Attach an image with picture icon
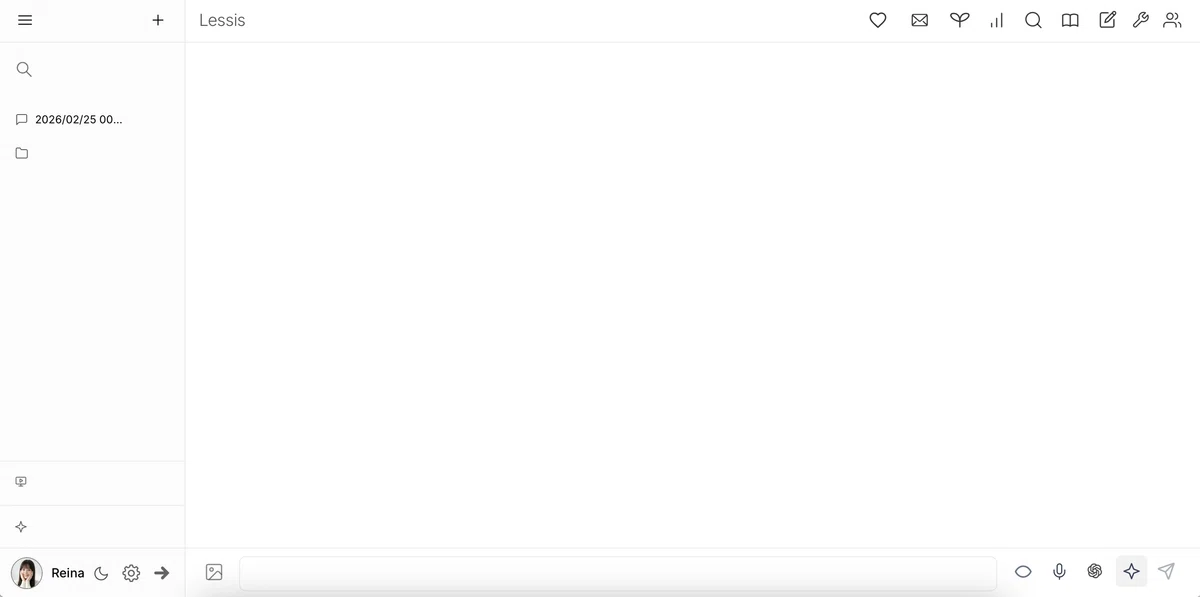The height and width of the screenshot is (597, 1200). 214,572
